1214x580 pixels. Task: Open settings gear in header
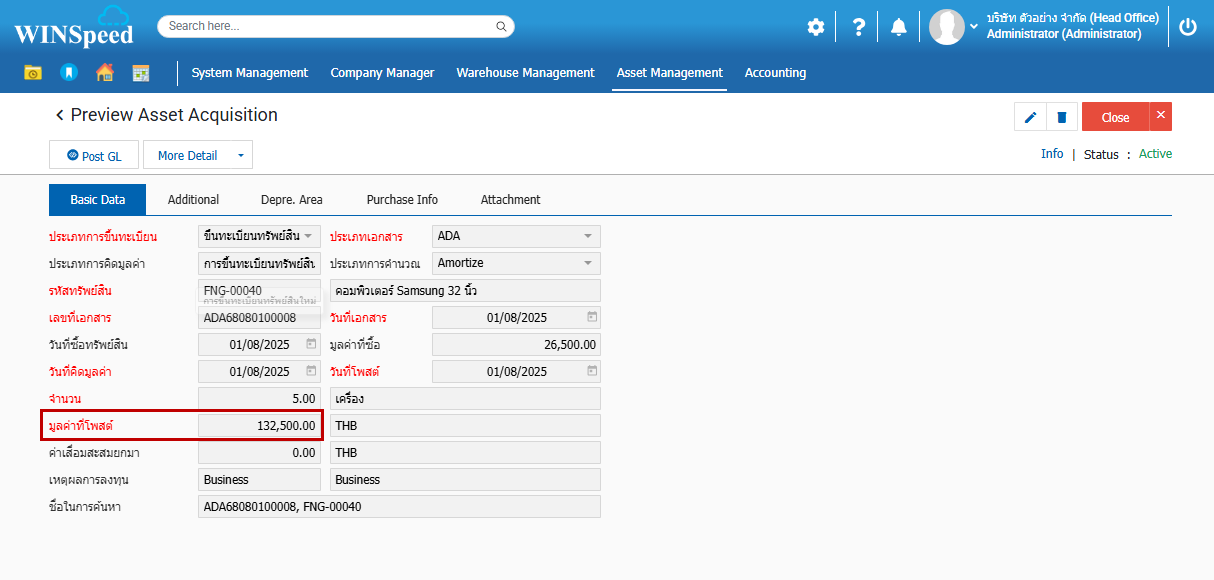[816, 27]
